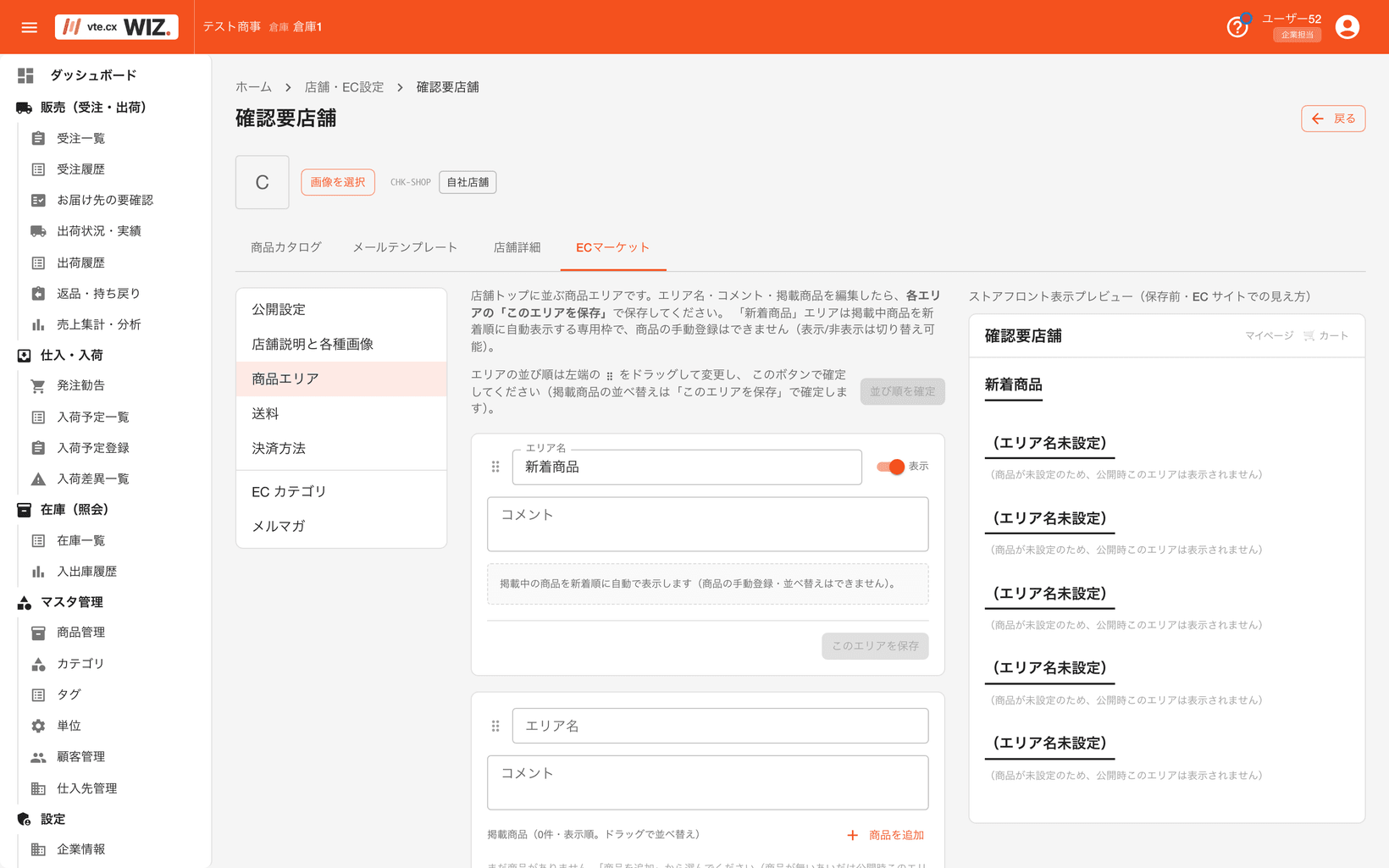Open the help question mark icon
The image size is (1389, 868).
click(x=1237, y=27)
